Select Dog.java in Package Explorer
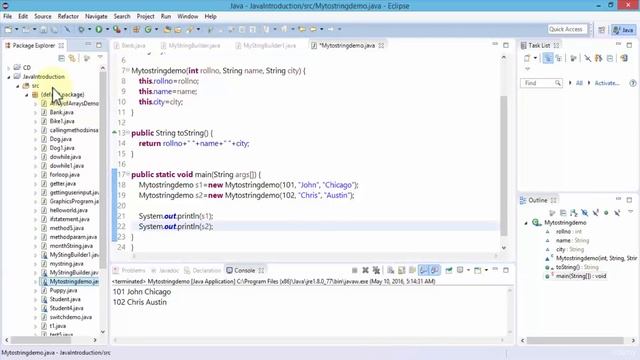640x360 pixels. (61, 139)
